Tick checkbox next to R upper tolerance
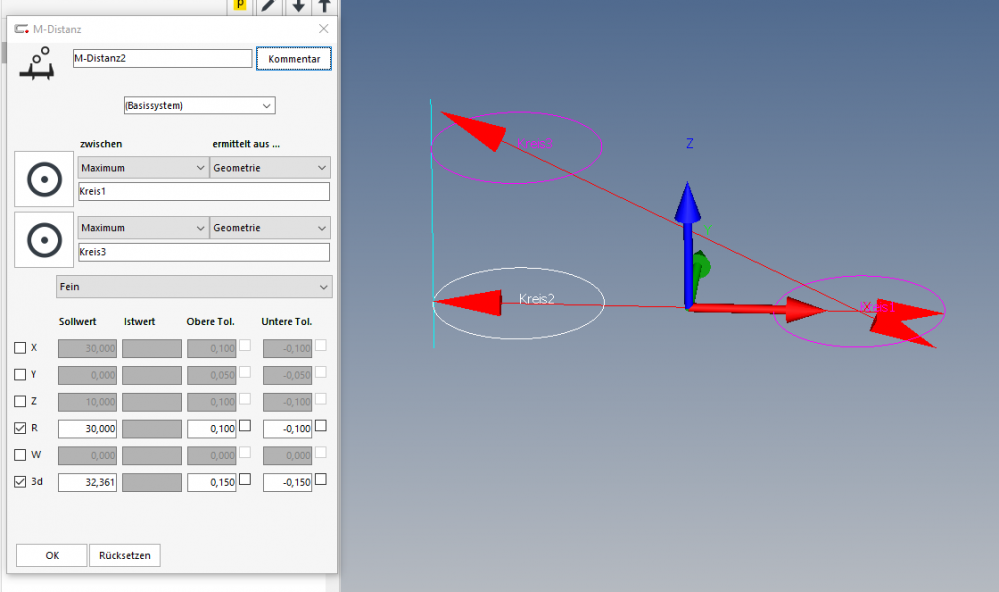999x592 pixels. click(x=245, y=425)
